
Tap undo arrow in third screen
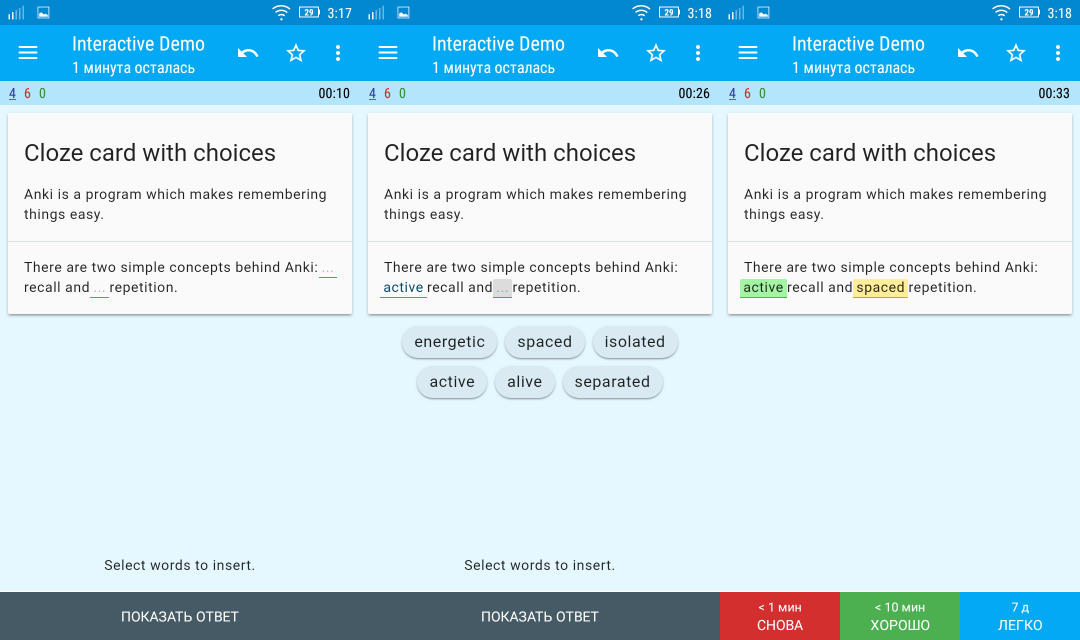coord(968,53)
